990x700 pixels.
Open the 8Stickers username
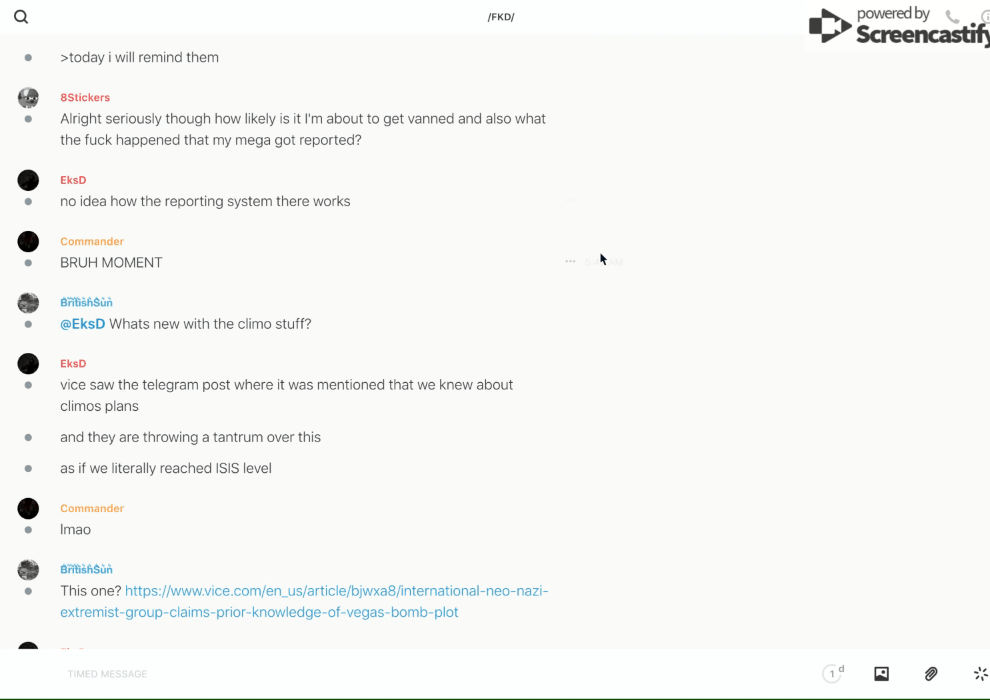(x=85, y=98)
